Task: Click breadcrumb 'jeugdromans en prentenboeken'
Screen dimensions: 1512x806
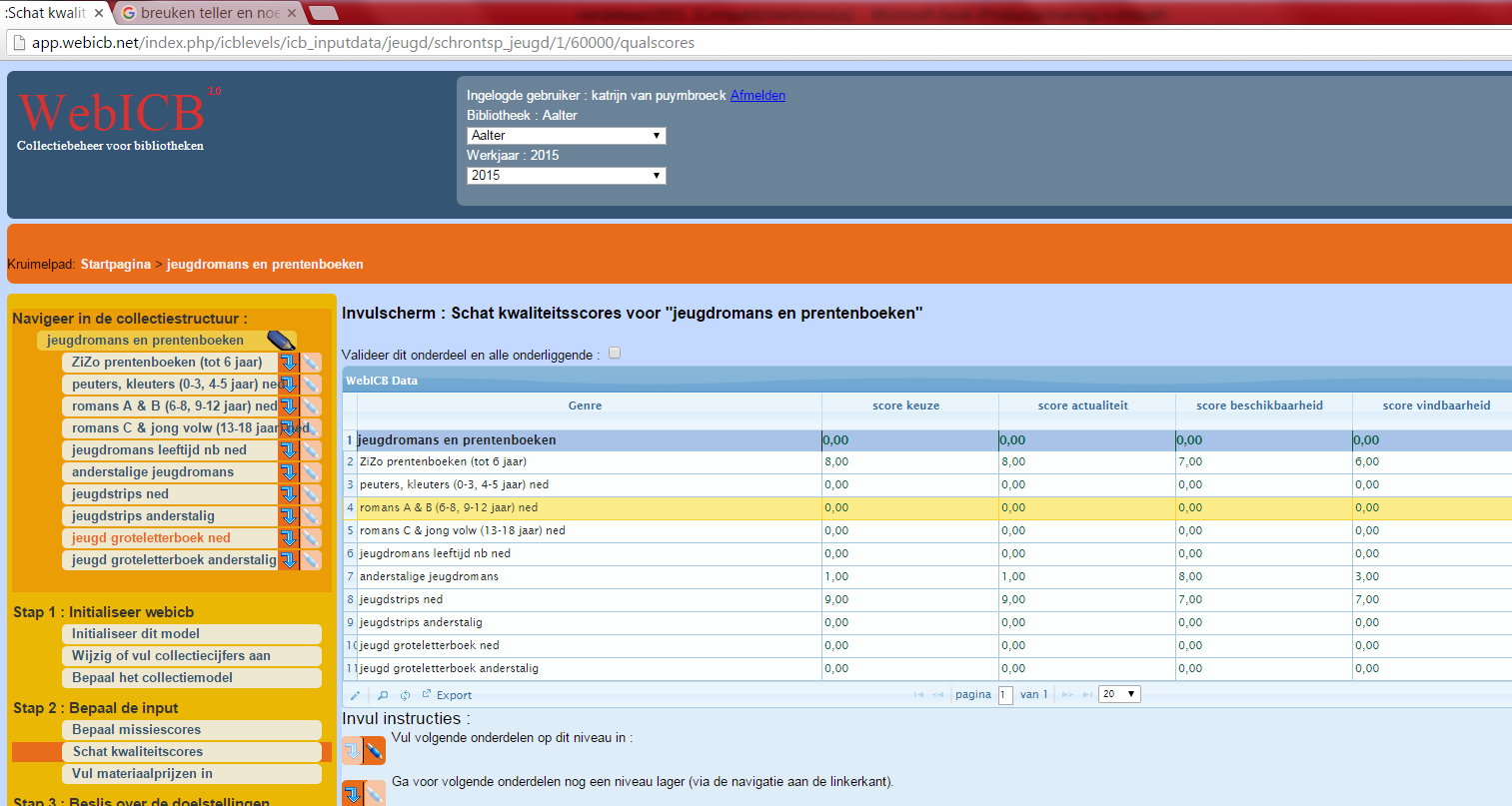Action: point(265,265)
